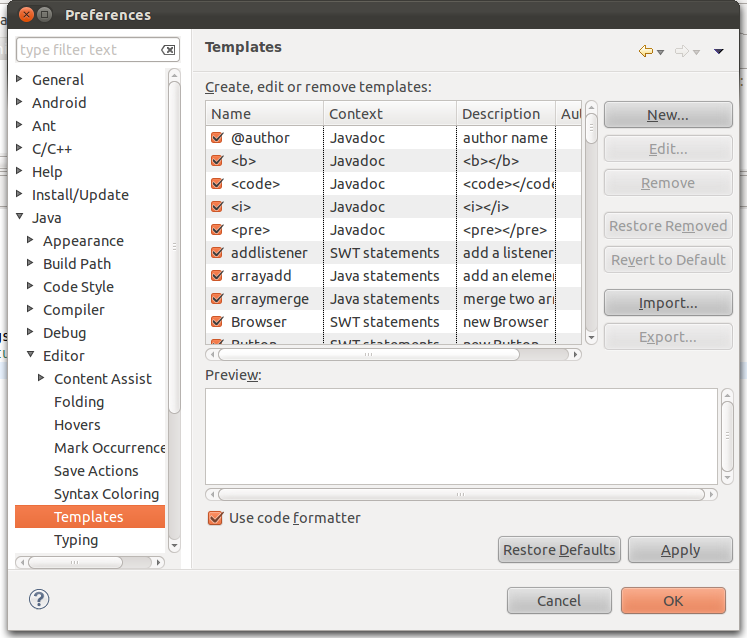The height and width of the screenshot is (638, 747).
Task: Collapse the Java tree node
Action: point(20,217)
